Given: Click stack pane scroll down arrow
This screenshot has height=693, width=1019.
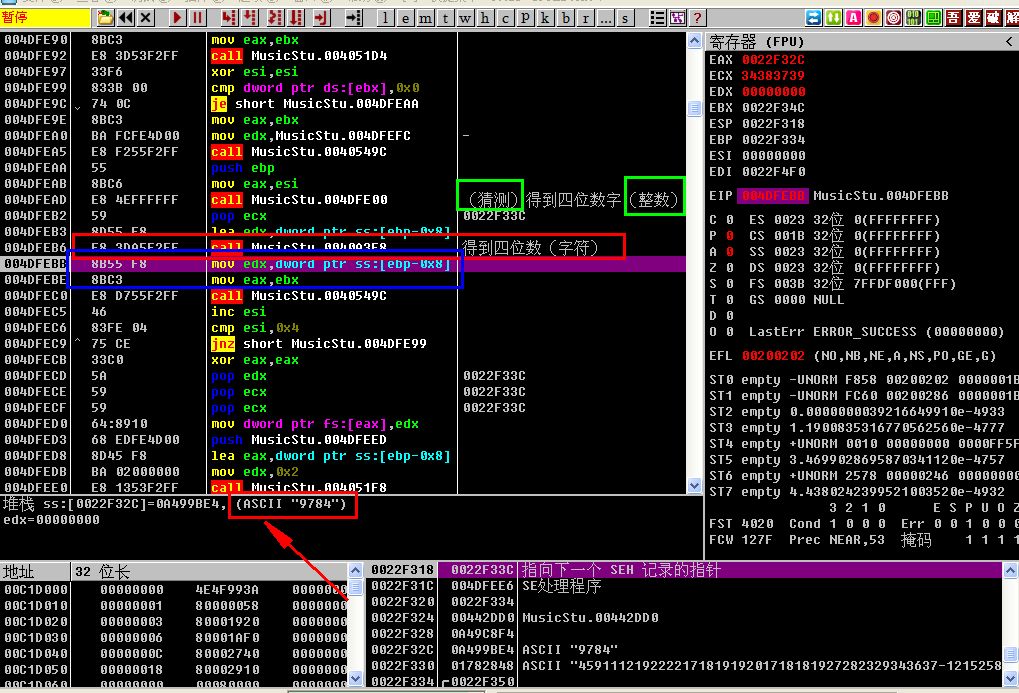Looking at the screenshot, I should [1011, 679].
